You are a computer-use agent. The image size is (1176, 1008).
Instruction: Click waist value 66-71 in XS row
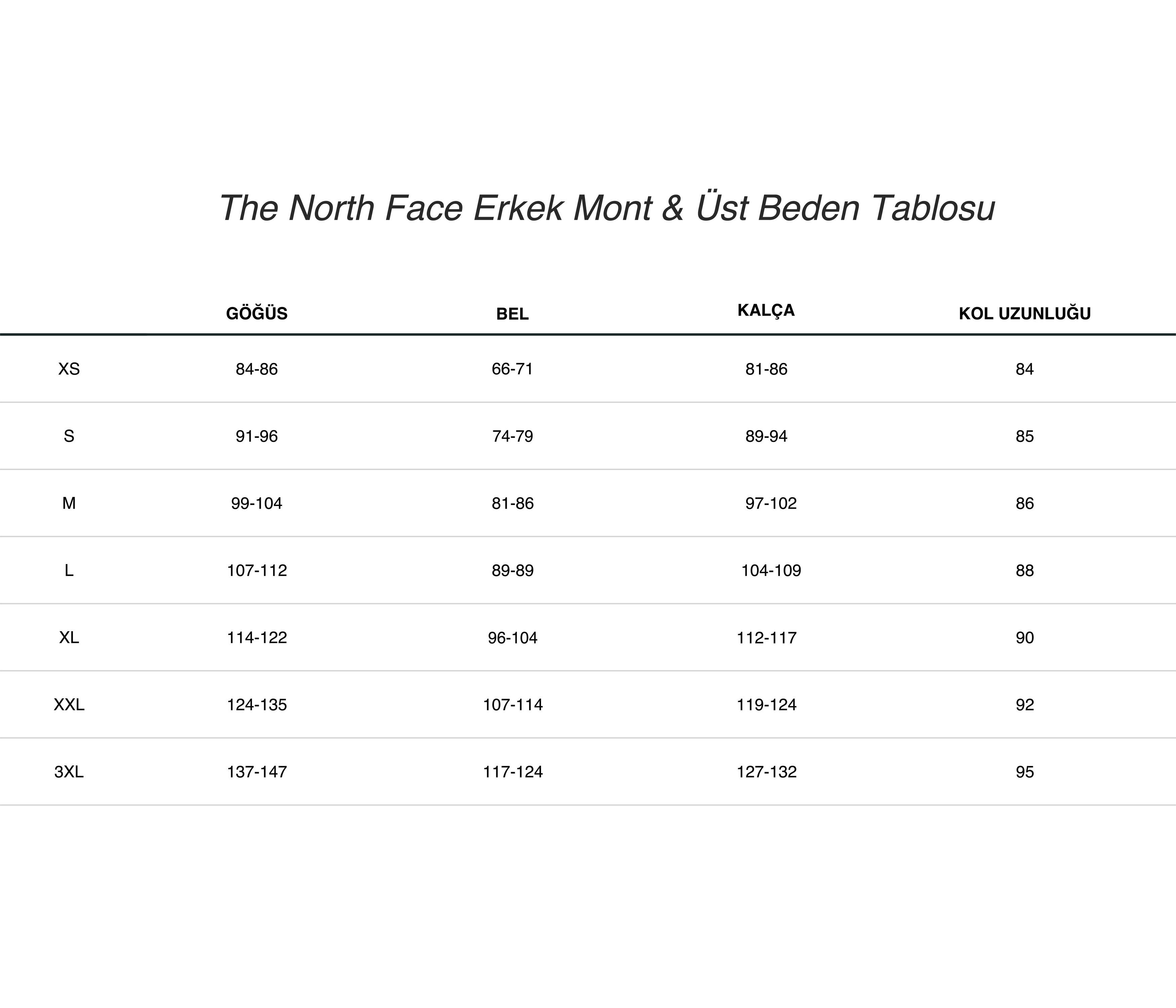[512, 369]
